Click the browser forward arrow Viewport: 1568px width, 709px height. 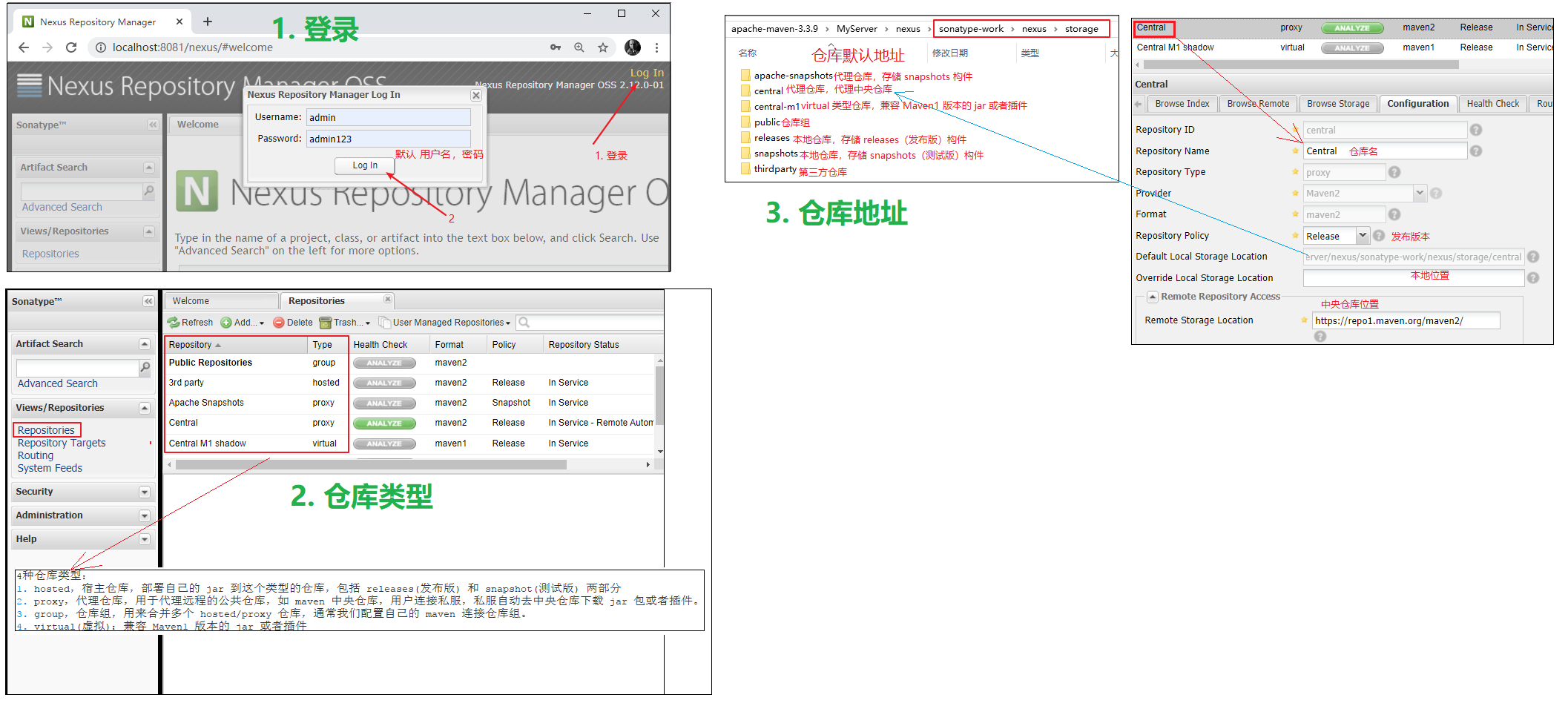click(x=47, y=47)
